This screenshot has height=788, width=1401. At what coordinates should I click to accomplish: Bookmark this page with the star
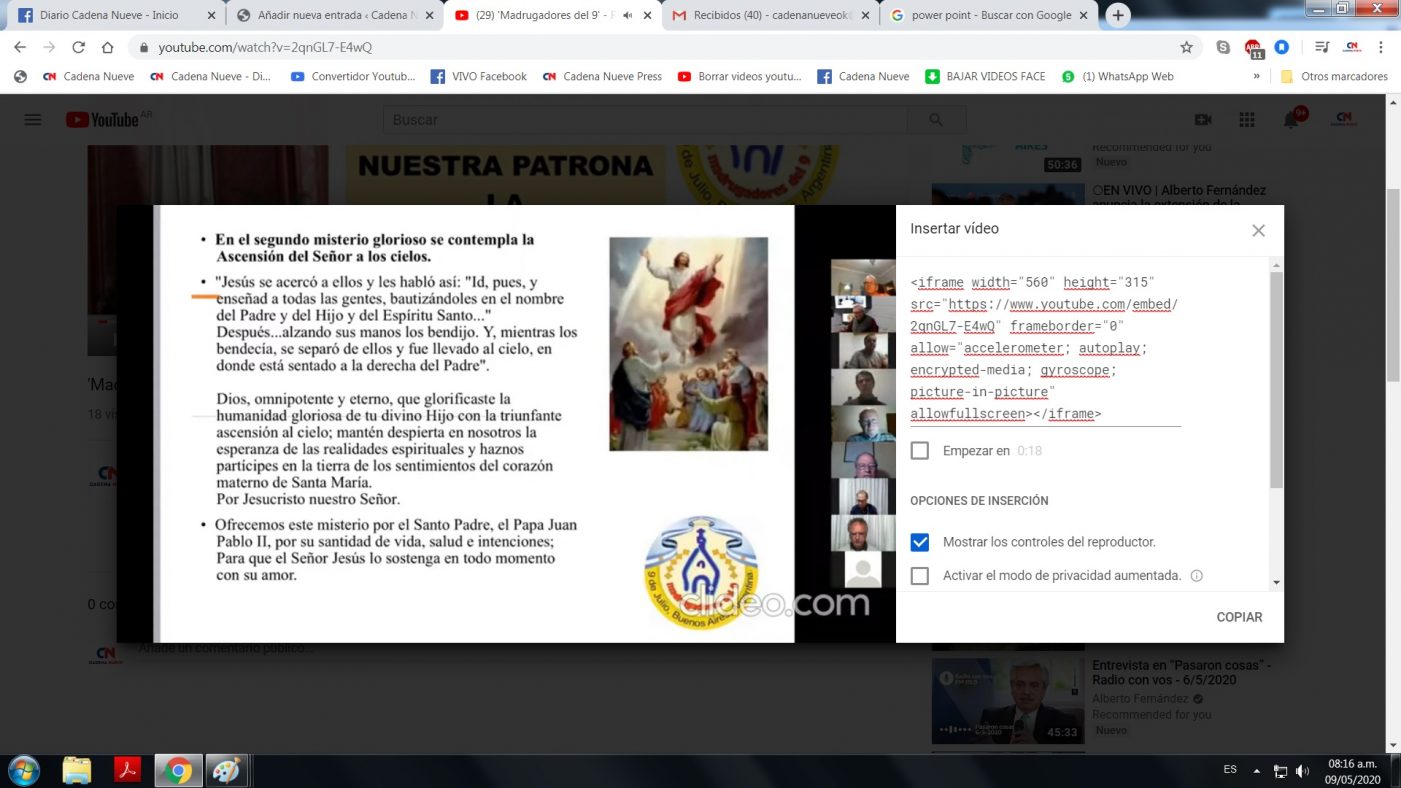1186,47
